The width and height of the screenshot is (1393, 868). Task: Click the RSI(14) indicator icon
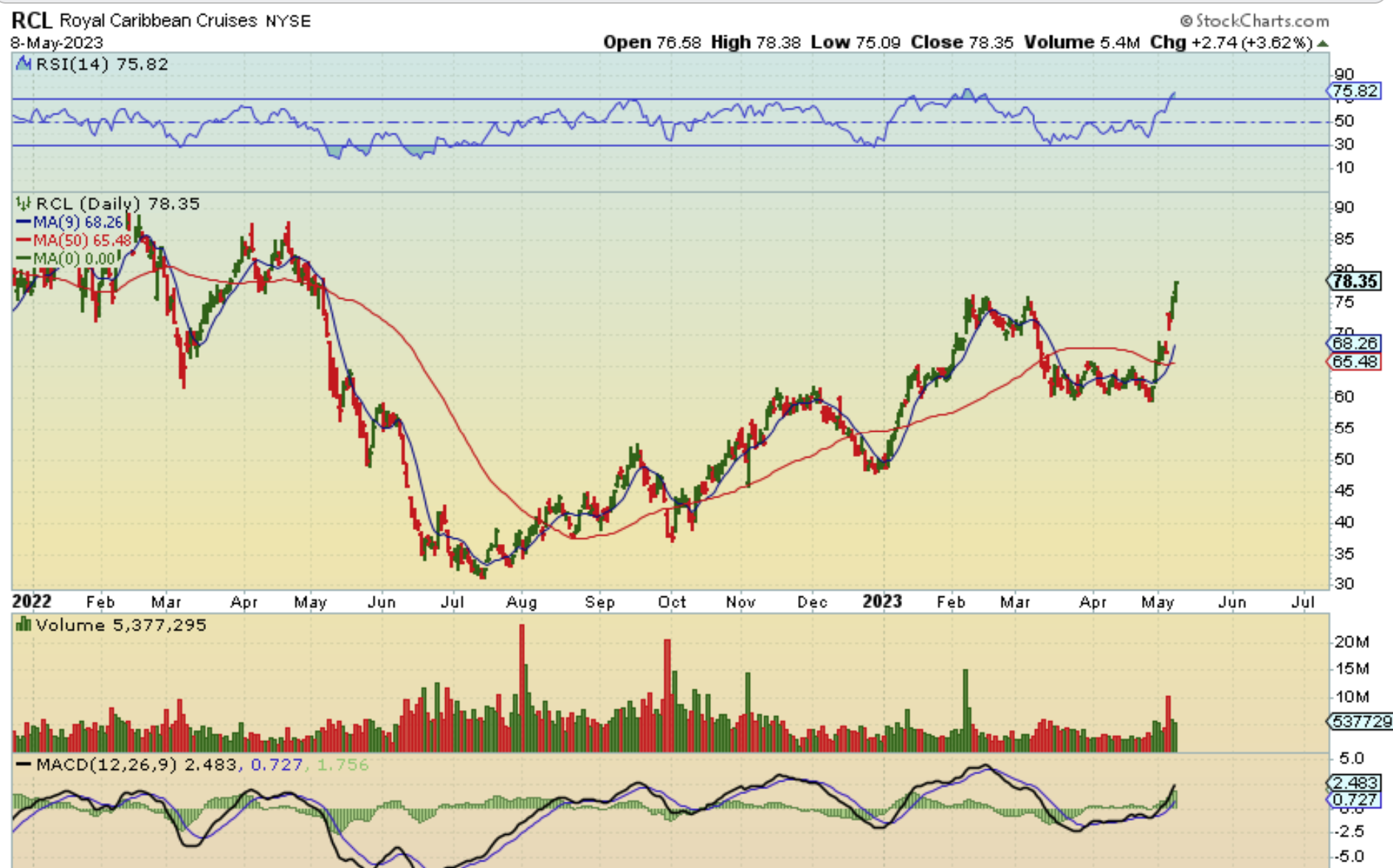[x=24, y=64]
